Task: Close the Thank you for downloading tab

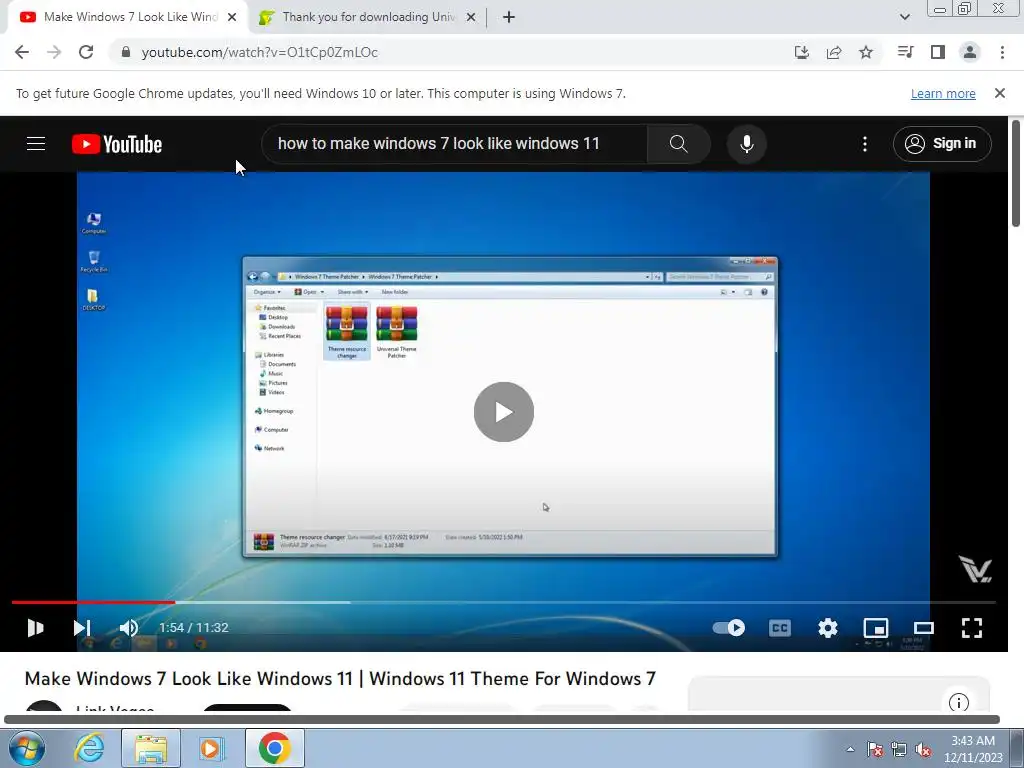Action: (x=471, y=17)
